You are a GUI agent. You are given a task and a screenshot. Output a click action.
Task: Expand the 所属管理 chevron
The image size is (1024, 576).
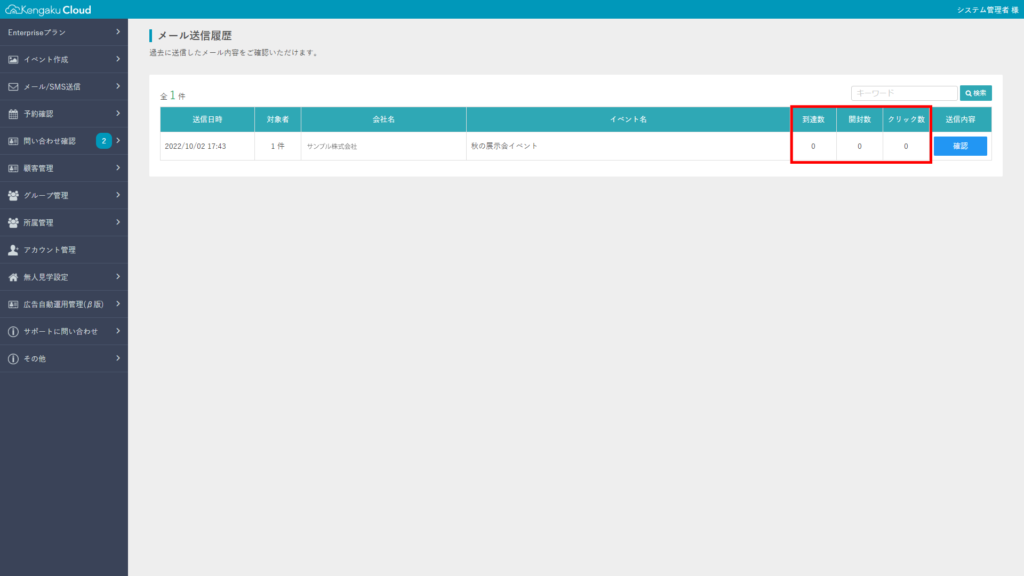[x=118, y=223]
